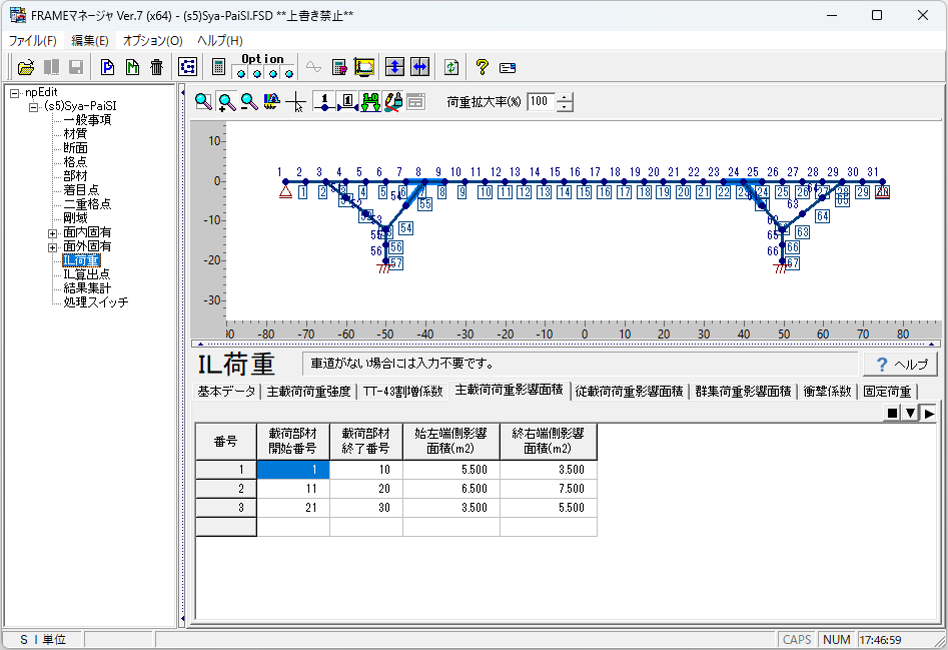Collapse the npEdit root tree node
948x650 pixels.
[14, 92]
